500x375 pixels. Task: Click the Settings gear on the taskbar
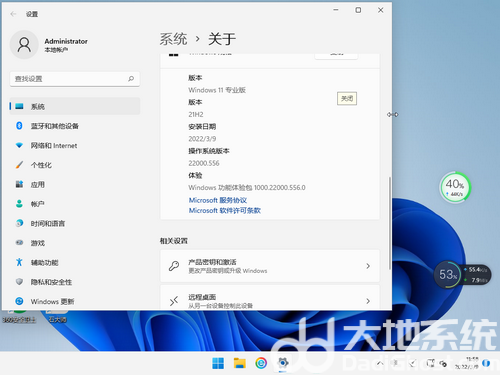pos(283,363)
